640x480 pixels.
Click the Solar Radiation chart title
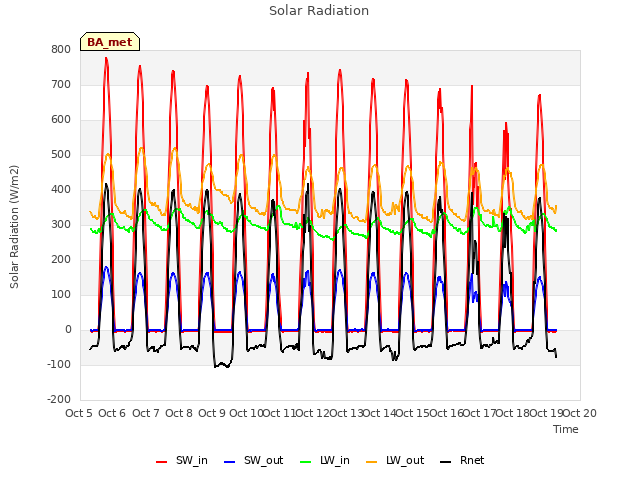[319, 11]
